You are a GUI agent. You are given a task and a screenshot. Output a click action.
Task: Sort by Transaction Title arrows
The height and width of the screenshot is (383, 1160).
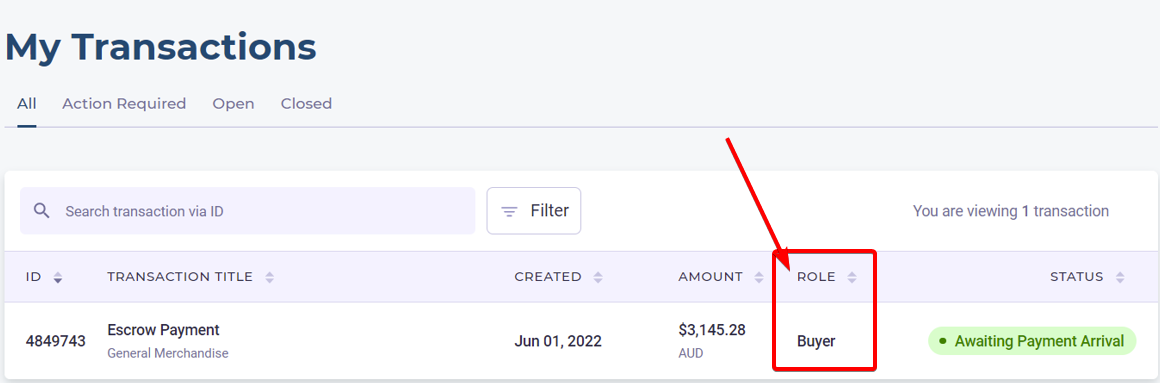[269, 277]
